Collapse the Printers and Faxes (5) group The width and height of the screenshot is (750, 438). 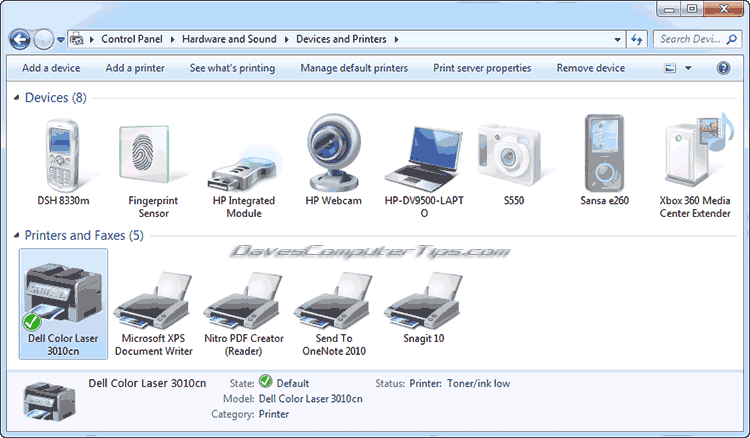click(x=16, y=235)
